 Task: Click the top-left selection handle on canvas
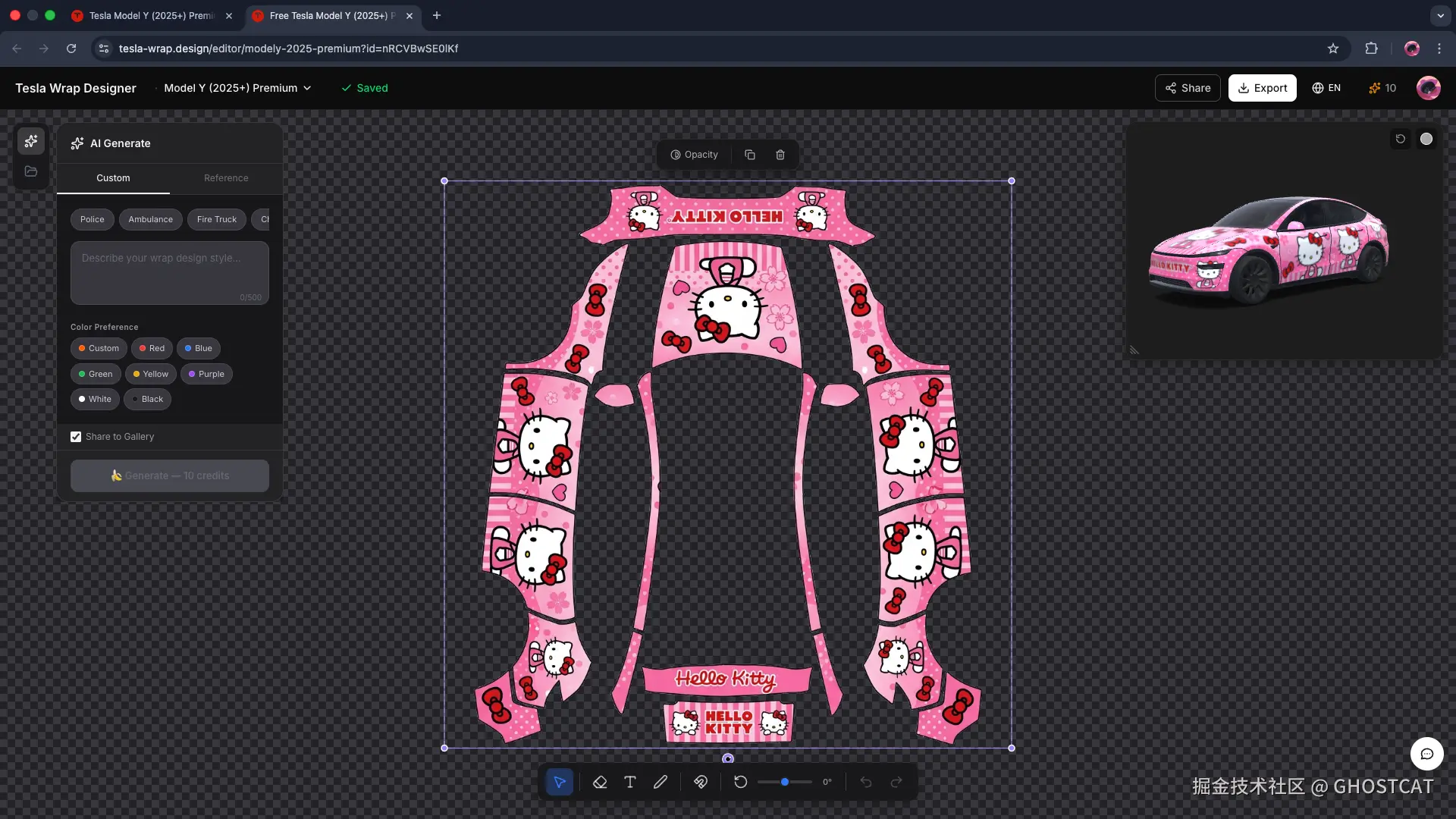point(444,181)
